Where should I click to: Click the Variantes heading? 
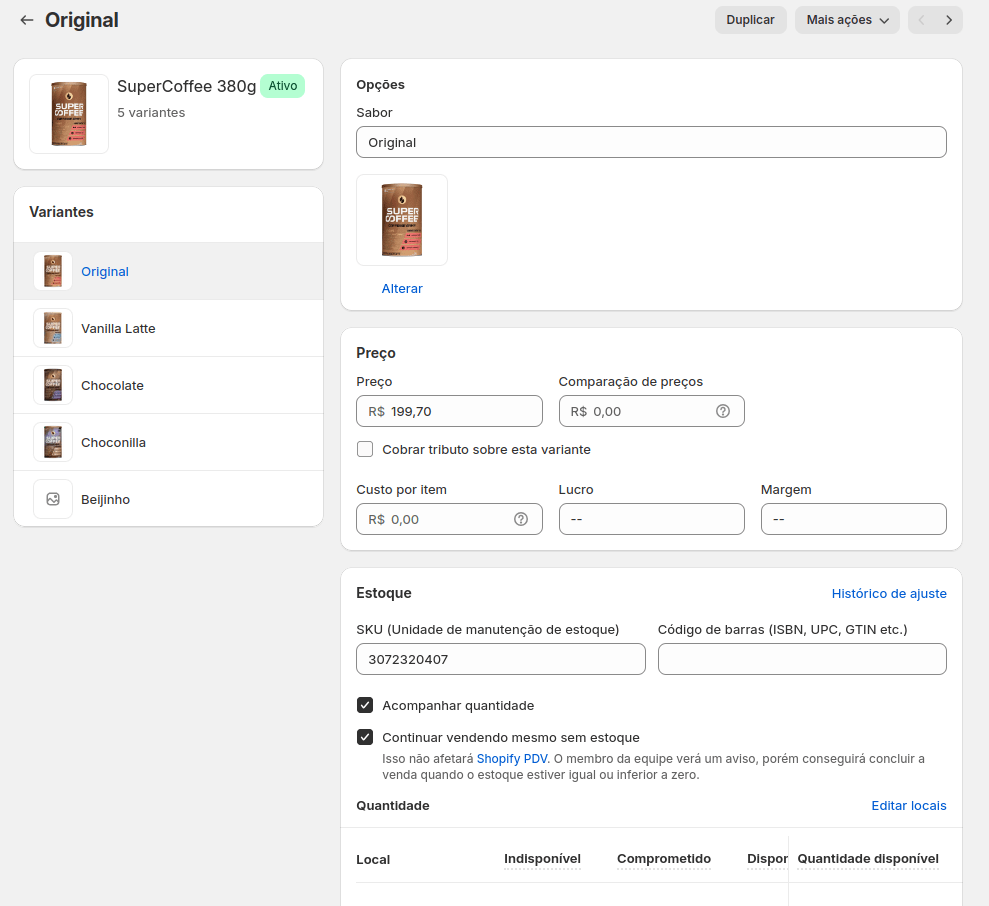pos(61,212)
